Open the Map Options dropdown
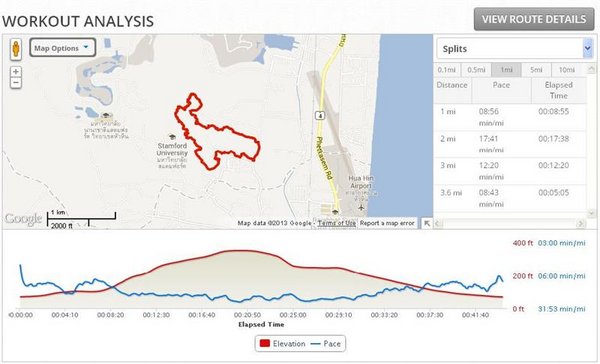Viewport: 600px width, 364px height. point(62,48)
